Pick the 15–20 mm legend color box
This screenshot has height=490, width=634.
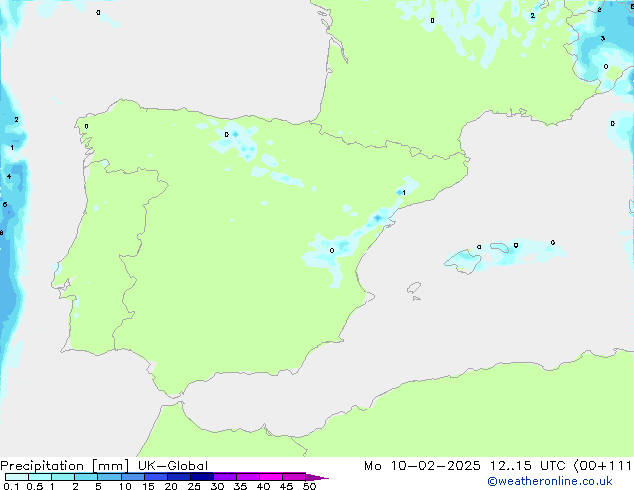155,477
